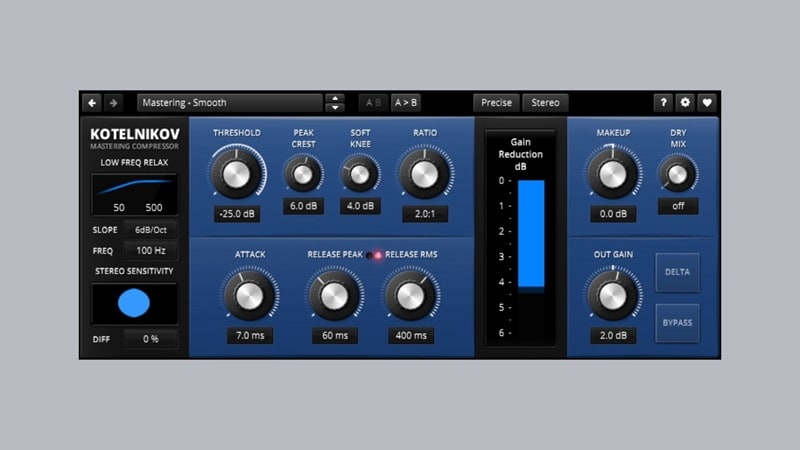Edit the 2.0 dB out gain value
The image size is (800, 450).
613,336
